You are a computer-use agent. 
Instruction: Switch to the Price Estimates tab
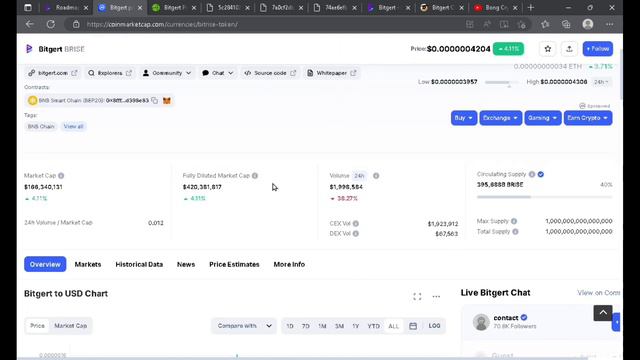(234, 264)
